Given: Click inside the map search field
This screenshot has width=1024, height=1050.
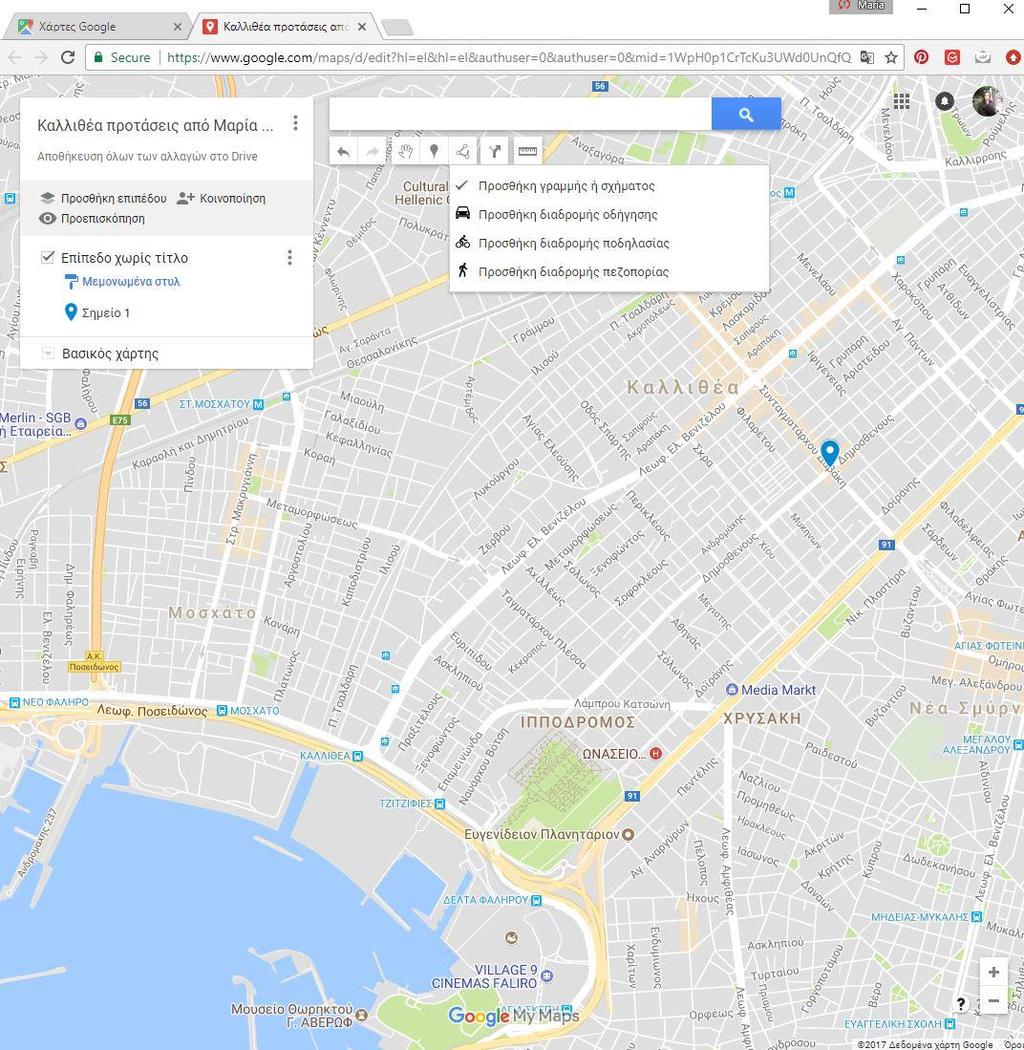Looking at the screenshot, I should [x=520, y=115].
